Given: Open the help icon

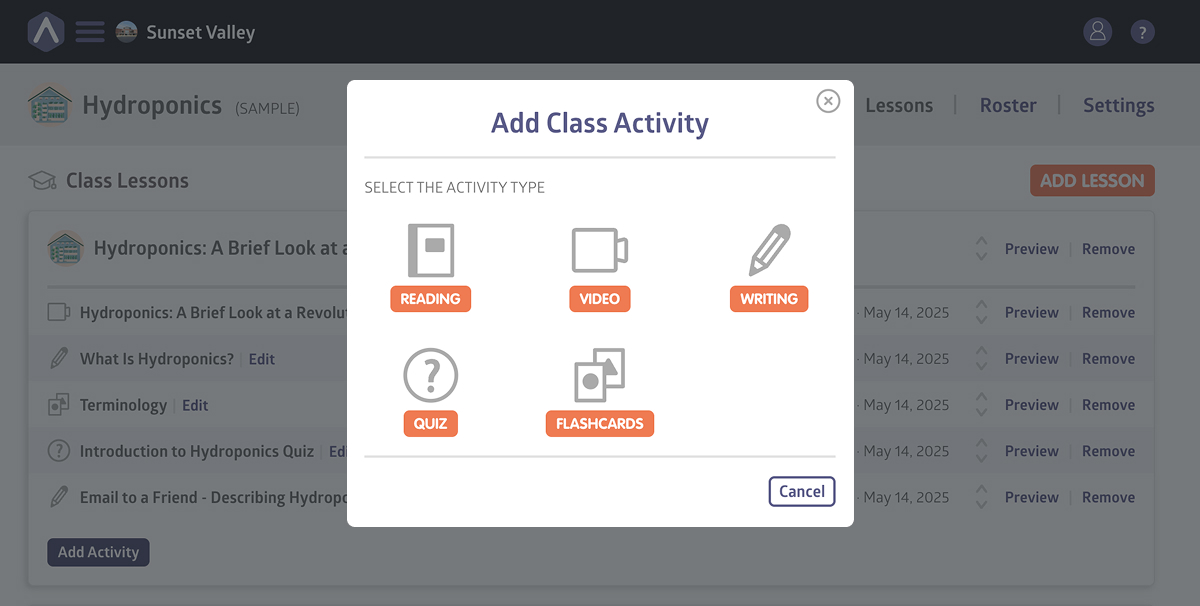Looking at the screenshot, I should [1142, 31].
